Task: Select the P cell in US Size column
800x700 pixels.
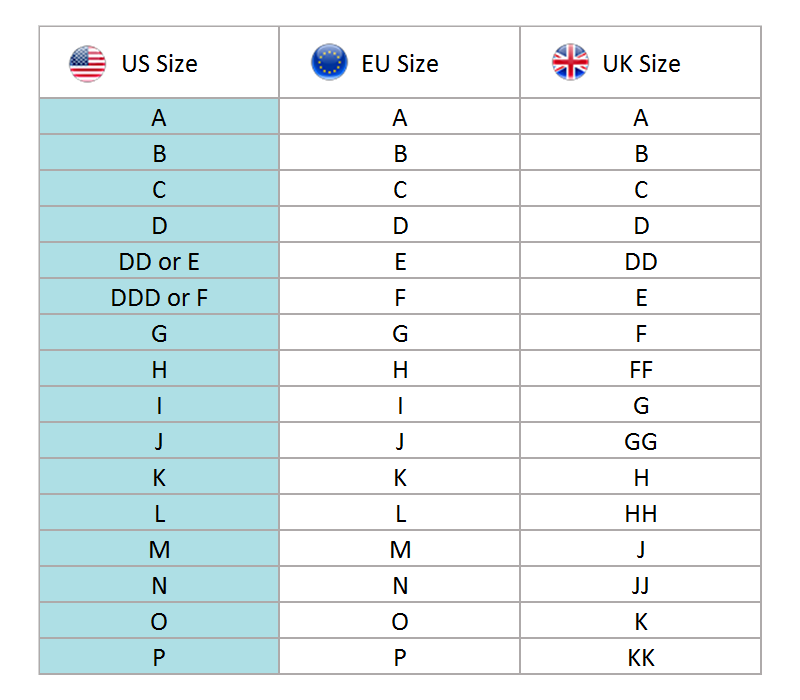Action: click(x=159, y=657)
